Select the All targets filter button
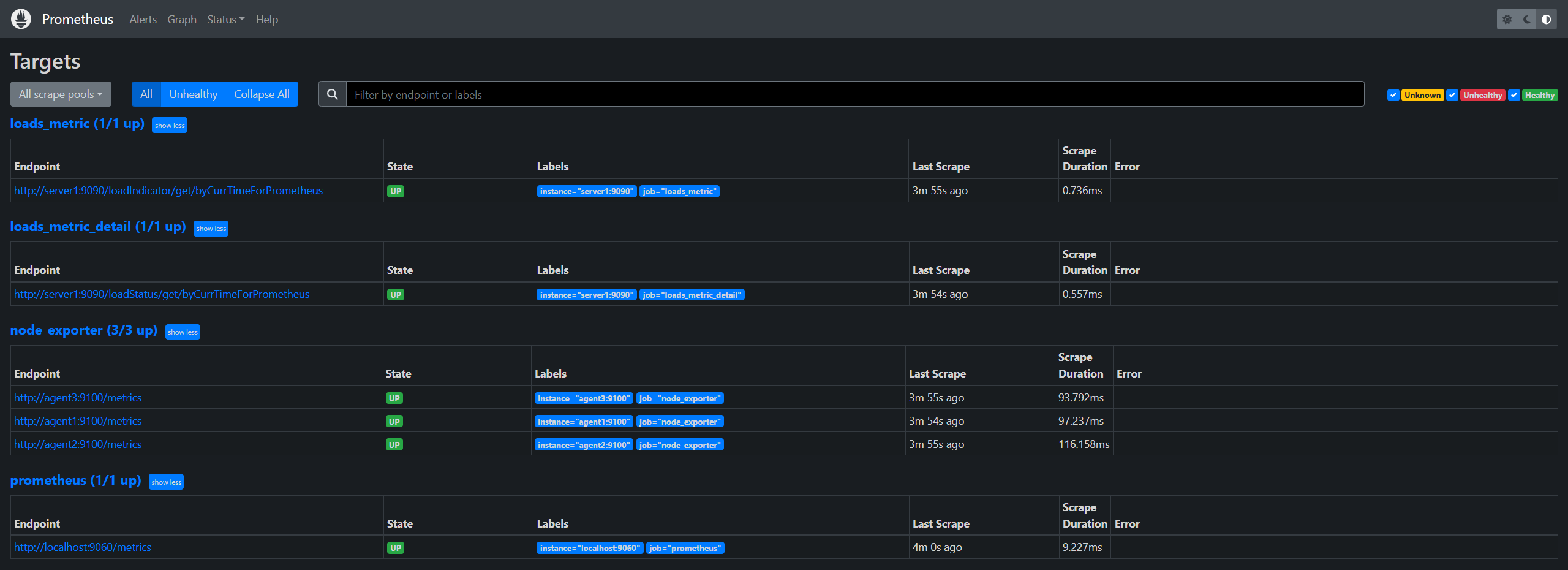Viewport: 1568px width, 570px height. tap(146, 94)
